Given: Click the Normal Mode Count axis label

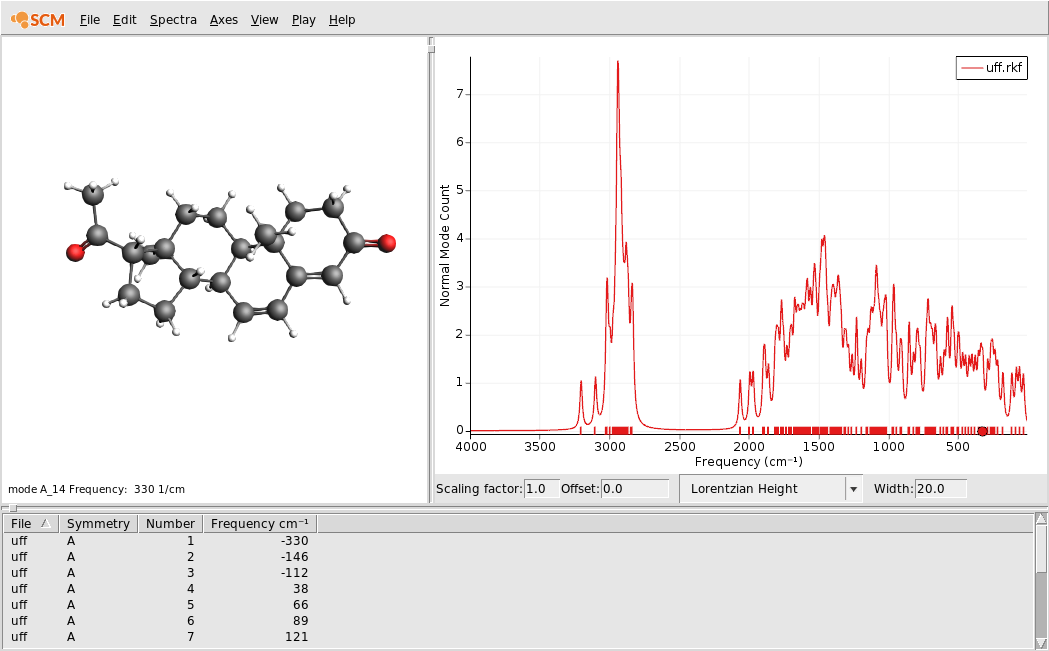Looking at the screenshot, I should click(445, 246).
